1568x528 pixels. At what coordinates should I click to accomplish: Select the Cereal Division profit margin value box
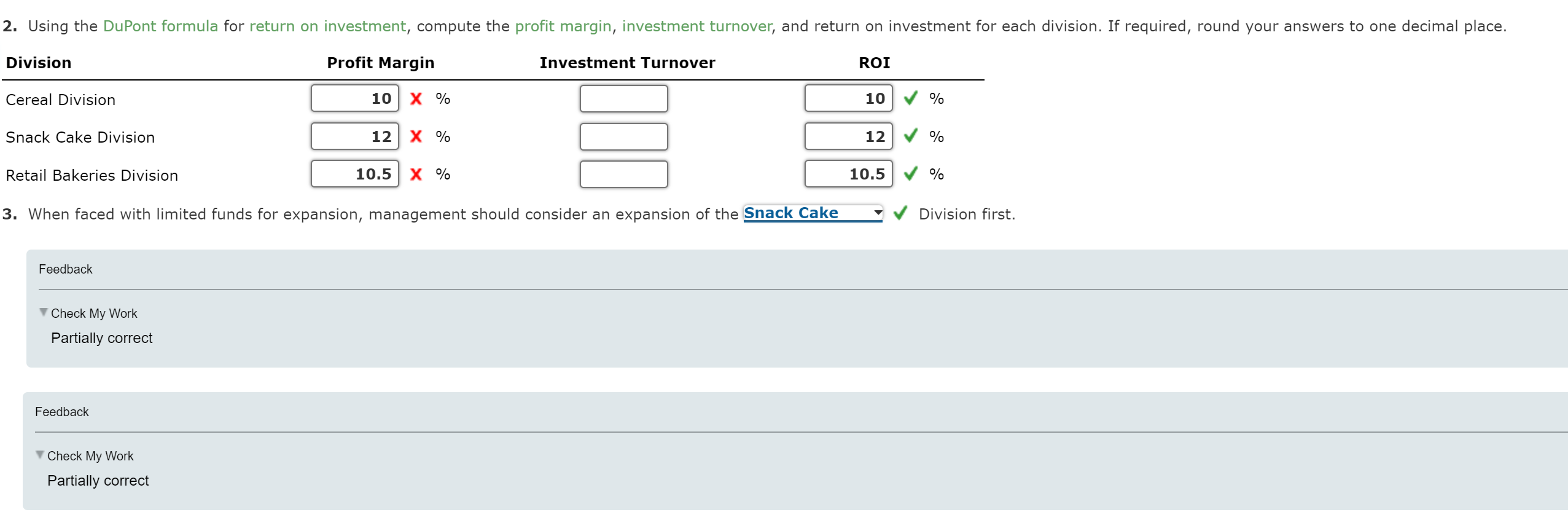click(355, 98)
